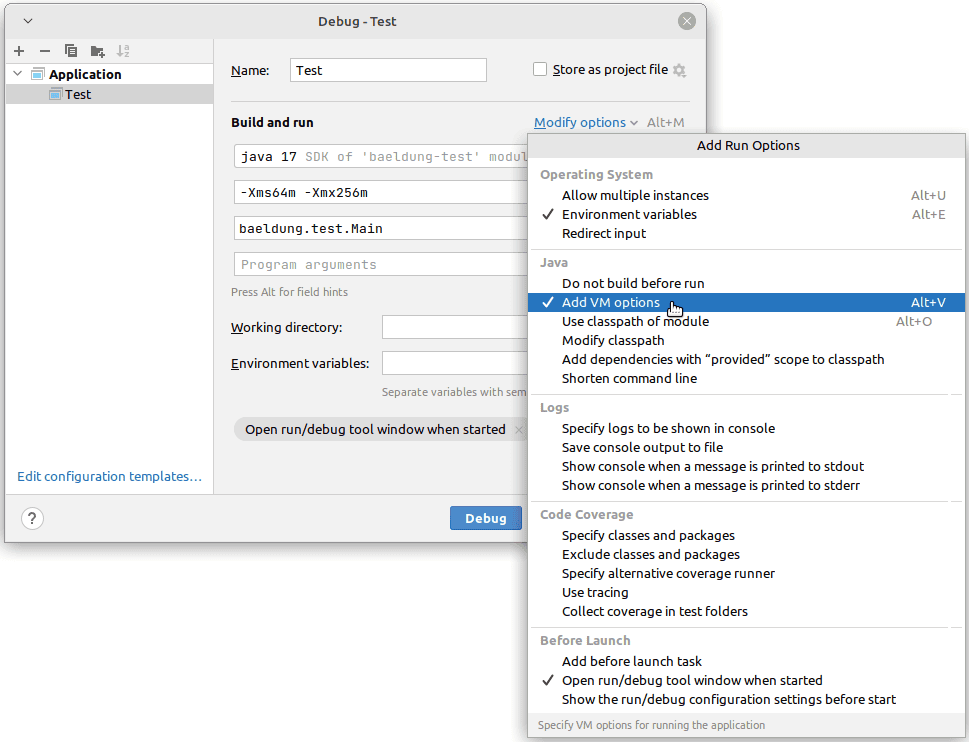Collapse the Application tree node

(17, 73)
